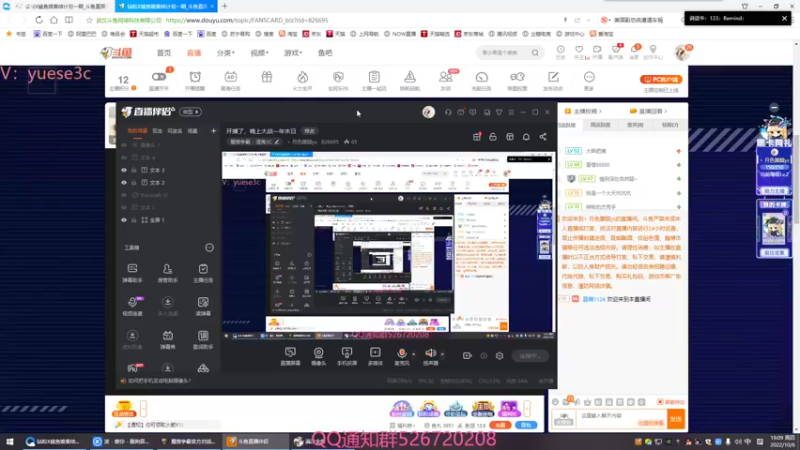Dismiss the black notification popup at top right
Viewport: 800px width, 450px height.
784,18
